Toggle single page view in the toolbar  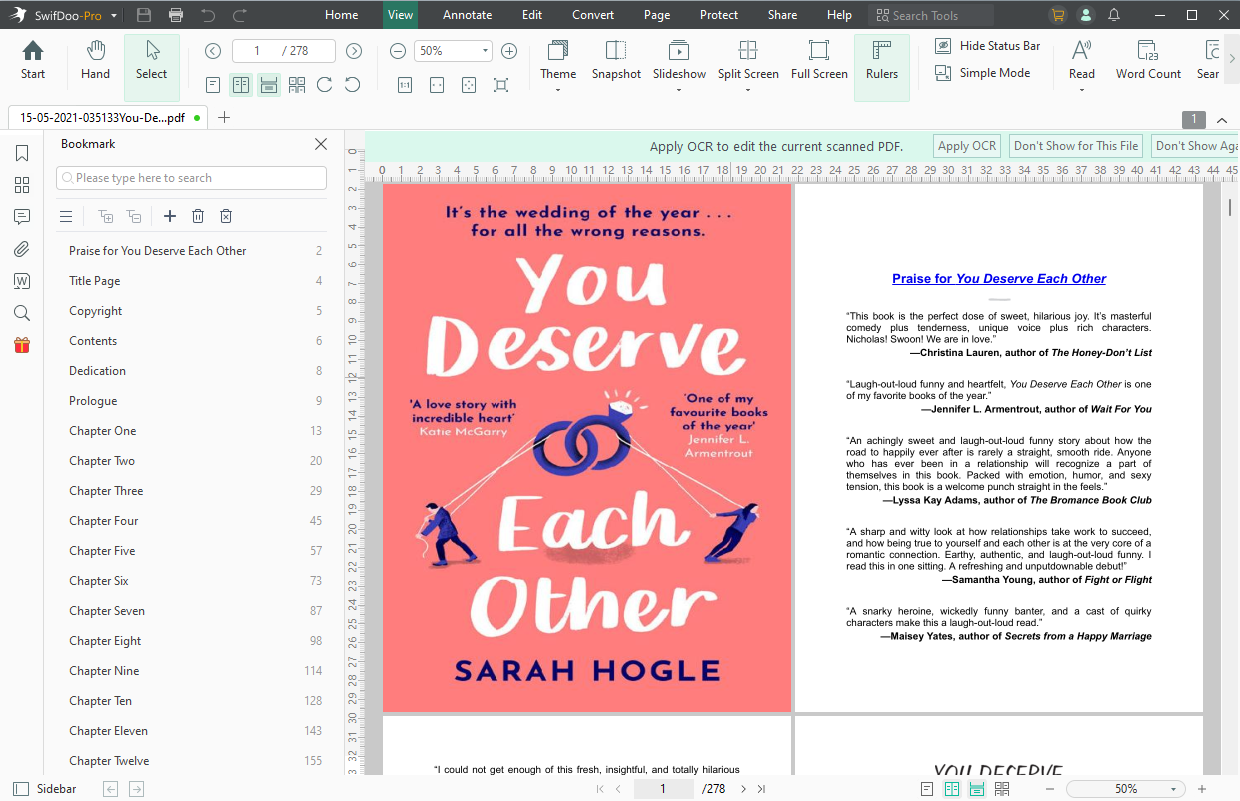click(x=213, y=85)
